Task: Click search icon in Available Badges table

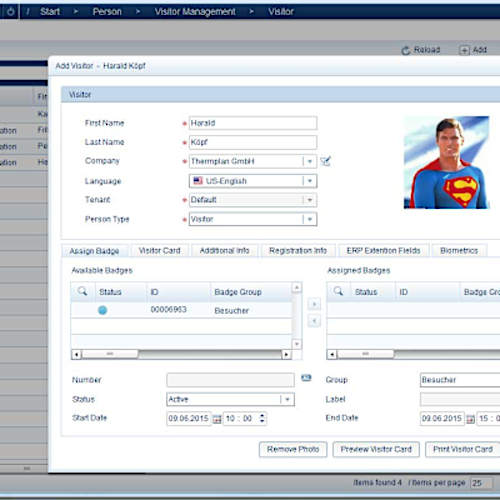Action: (x=82, y=291)
